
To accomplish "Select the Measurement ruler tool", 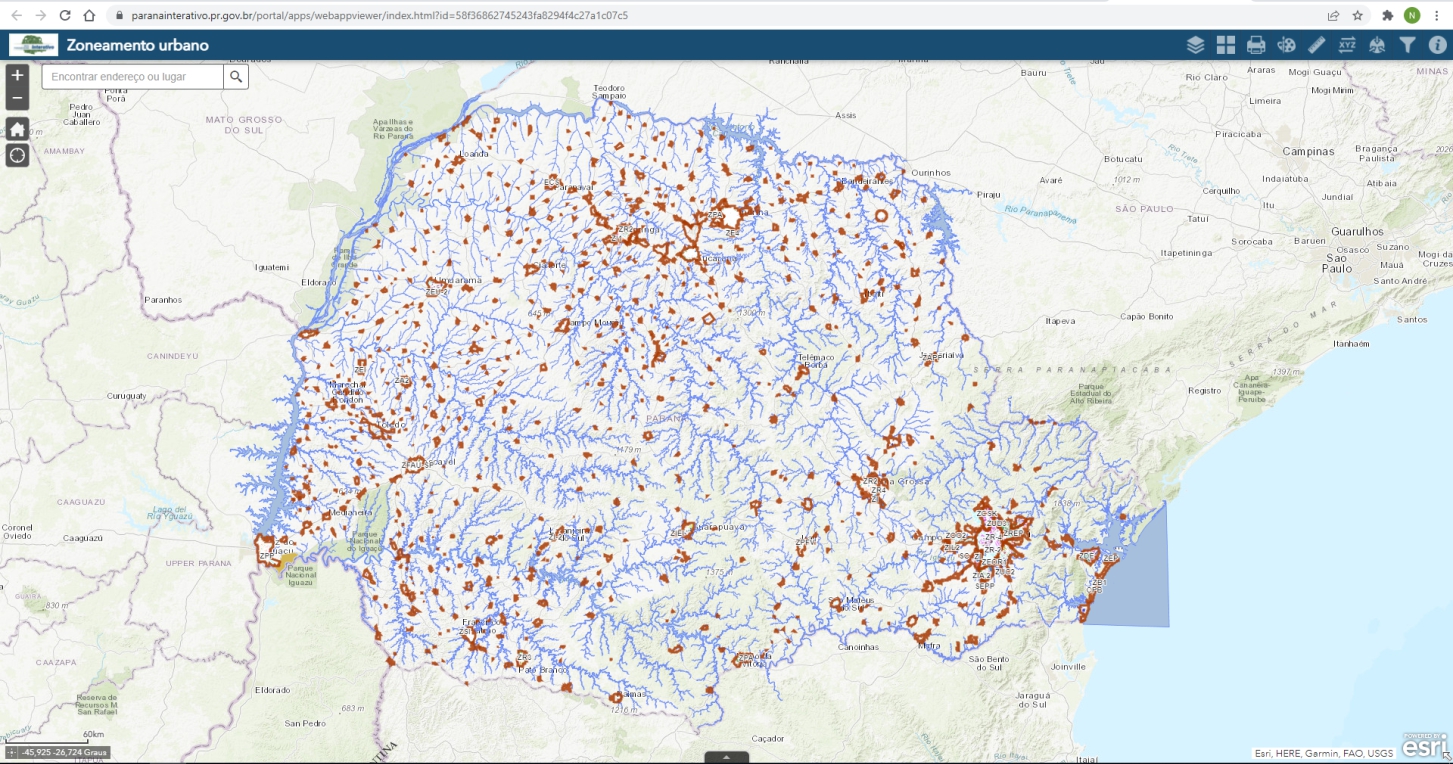I will pos(1317,45).
